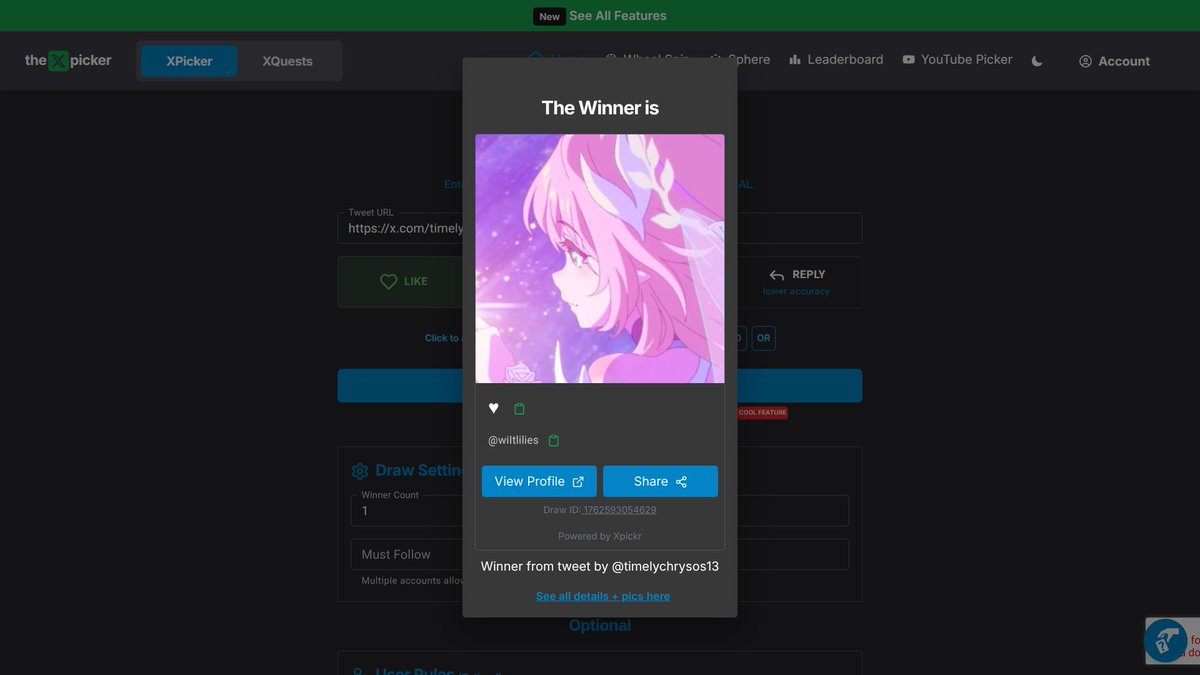The height and width of the screenshot is (675, 1200).
Task: Toggle the REPLY filter option
Action: tap(797, 282)
